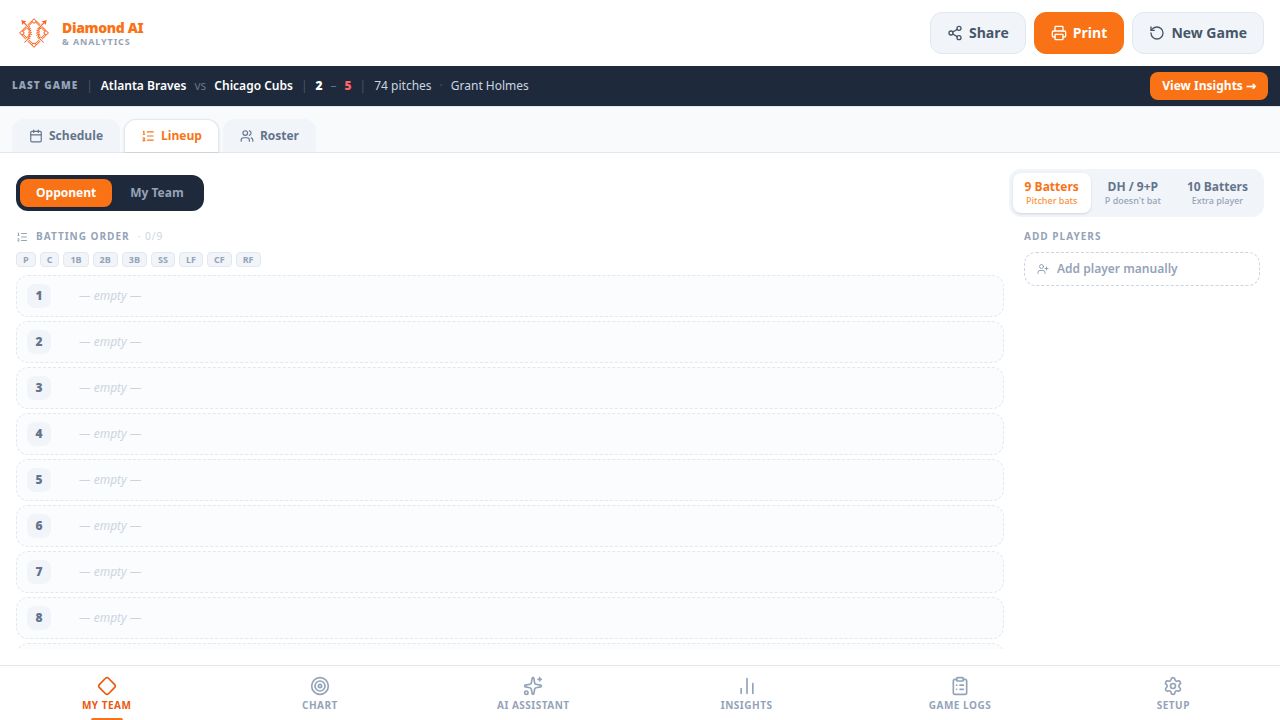Viewport: 1280px width, 720px height.
Task: Switch to the Schedule tab
Action: (66, 136)
